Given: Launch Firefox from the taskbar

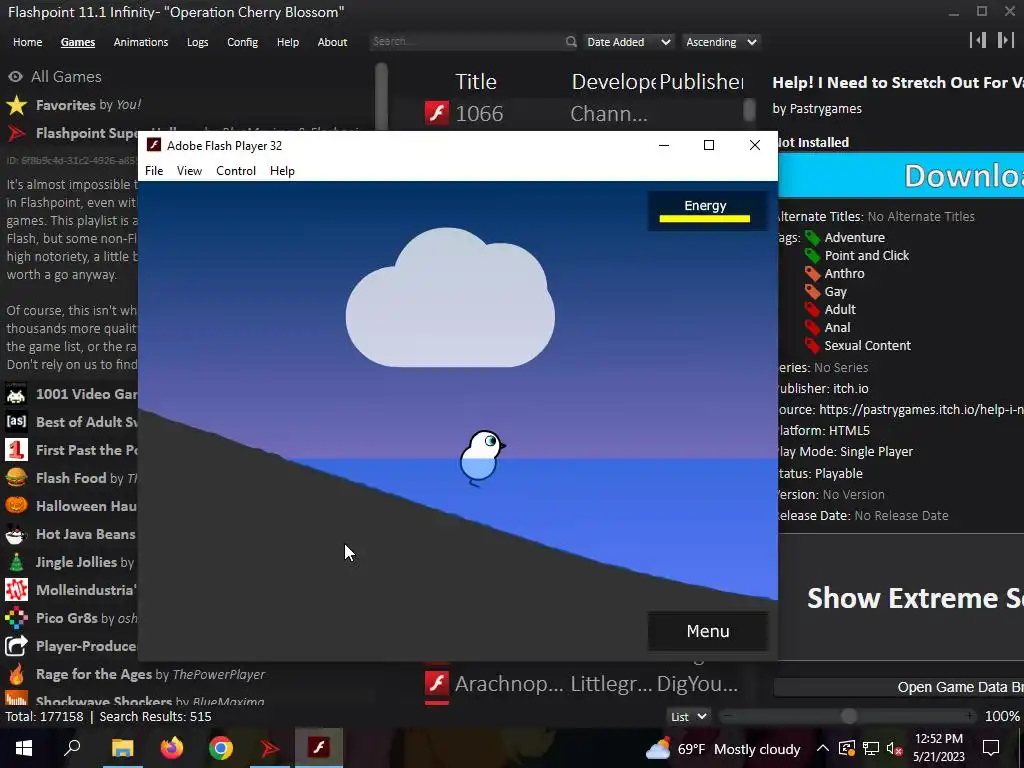Looking at the screenshot, I should (x=172, y=748).
